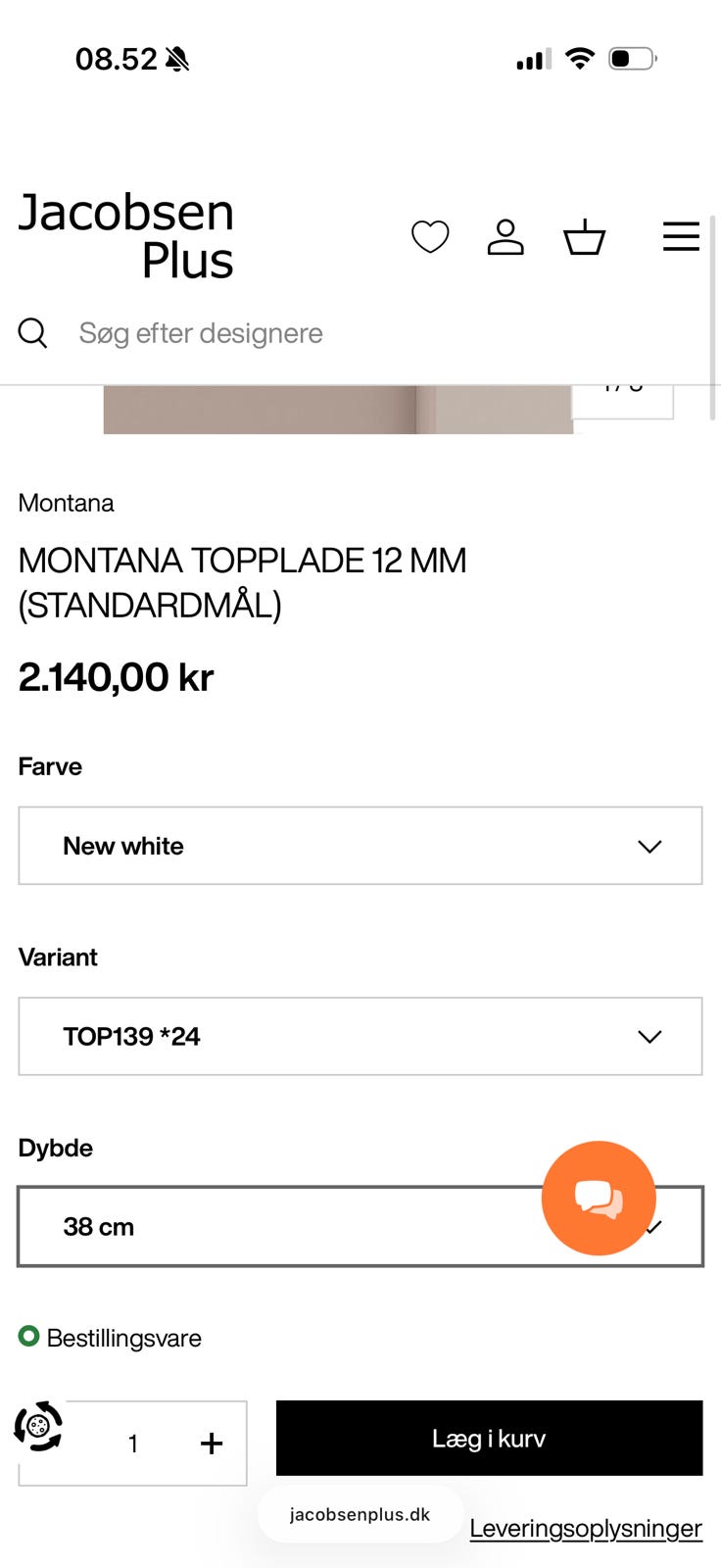The image size is (721, 1568).
Task: Open the wishlist heart icon
Action: pos(430,237)
